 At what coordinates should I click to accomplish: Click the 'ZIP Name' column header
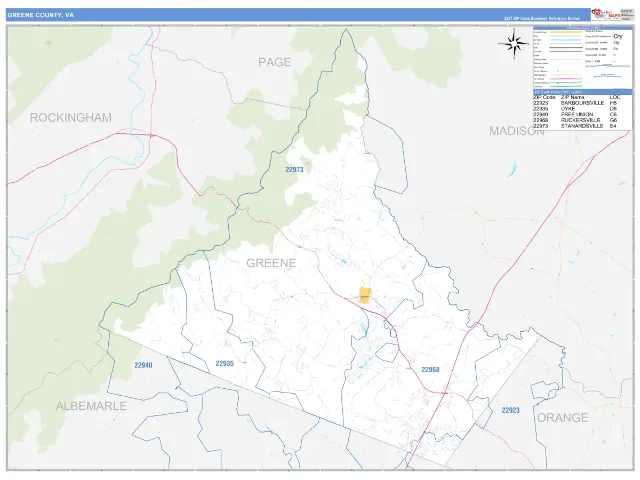click(572, 98)
